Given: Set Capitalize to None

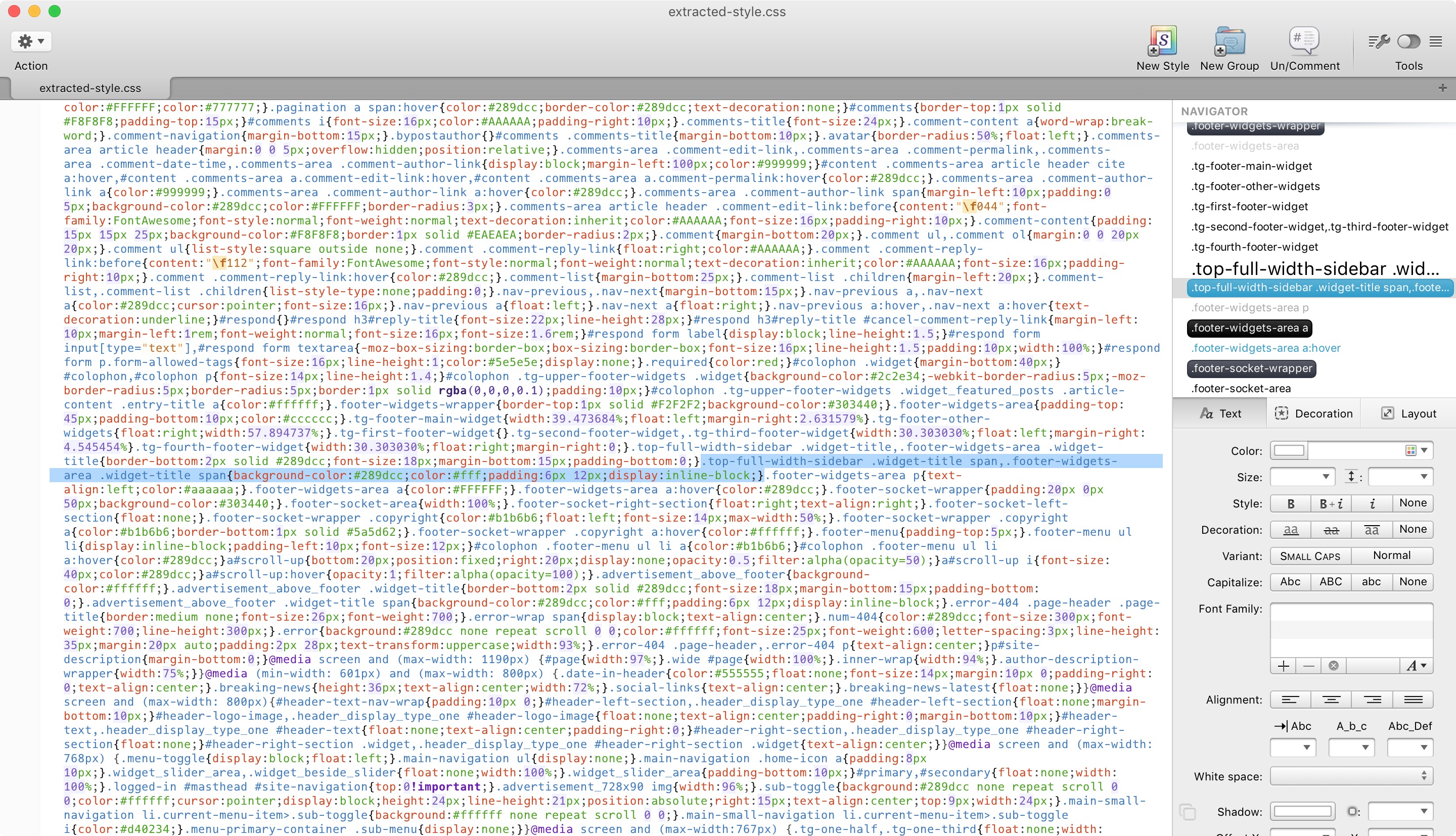Looking at the screenshot, I should (x=1413, y=582).
